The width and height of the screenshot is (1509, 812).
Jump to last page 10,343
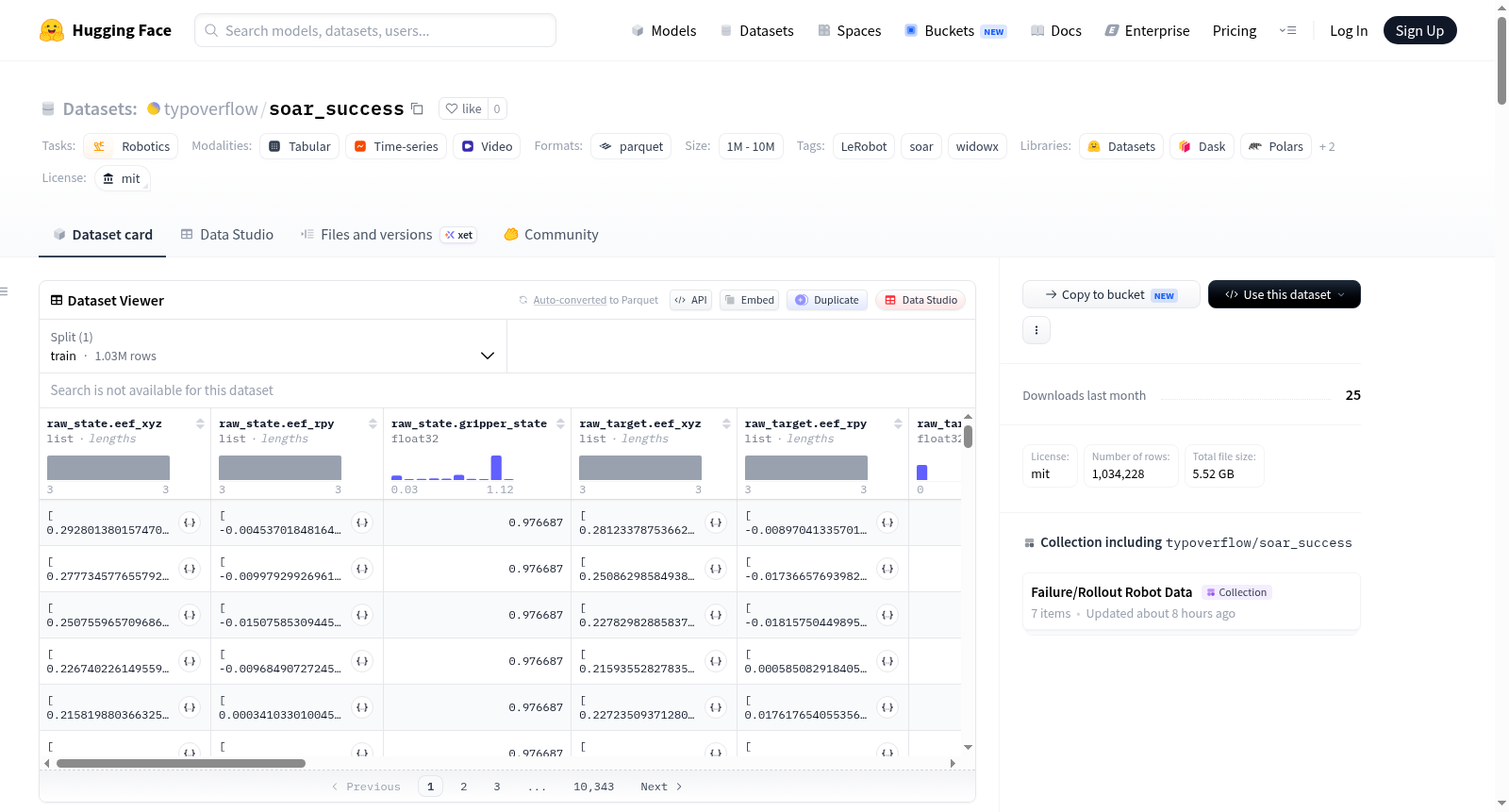pyautogui.click(x=593, y=787)
